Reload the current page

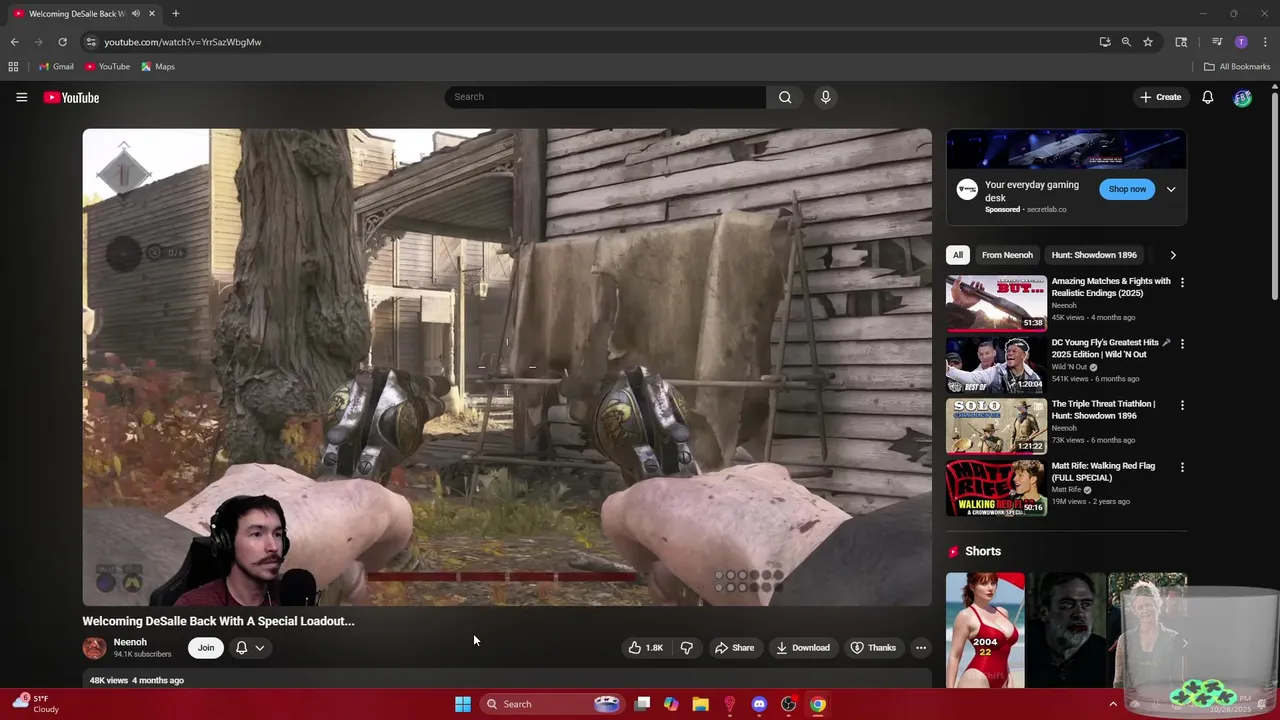tap(62, 42)
